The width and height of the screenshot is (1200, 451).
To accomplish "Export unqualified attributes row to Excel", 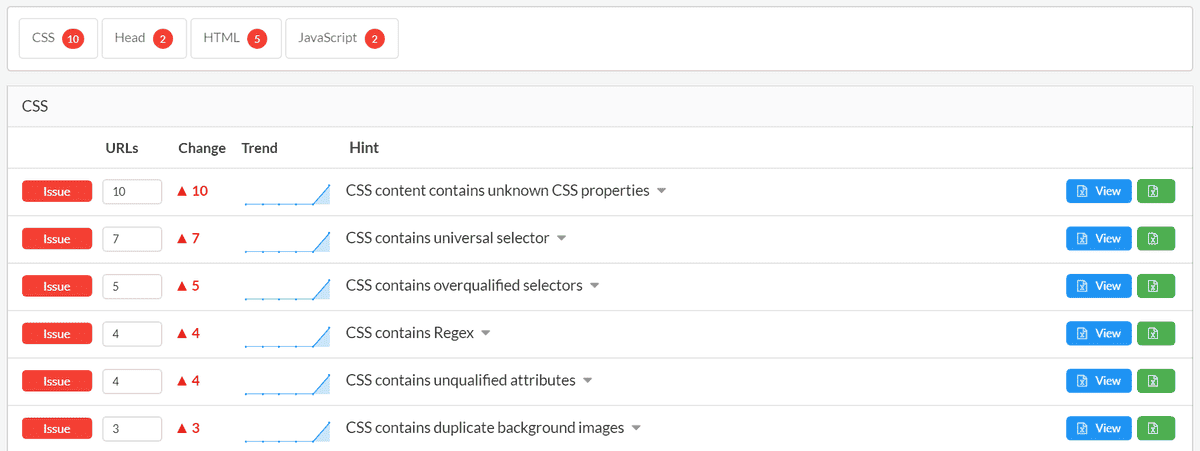I will pos(1155,381).
